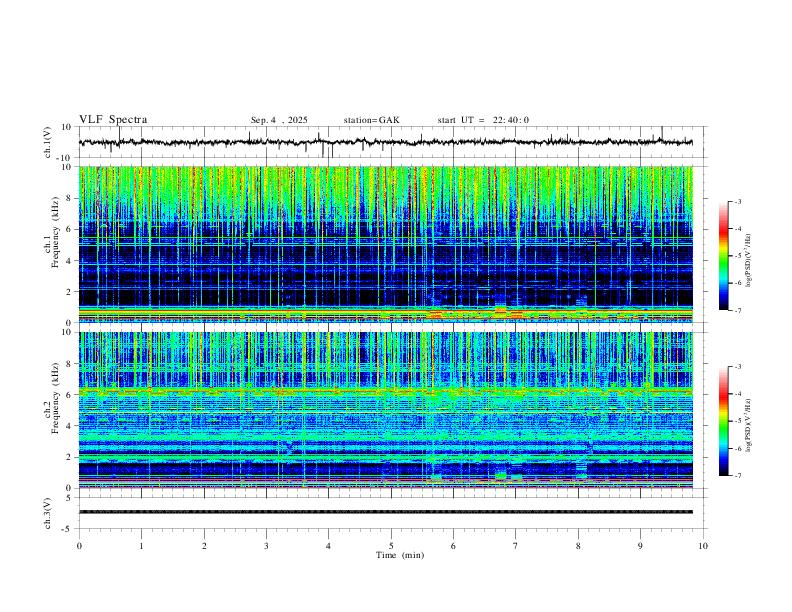This screenshot has width=792, height=612.
Task: Click time axis tick label "5"
Action: point(391,546)
